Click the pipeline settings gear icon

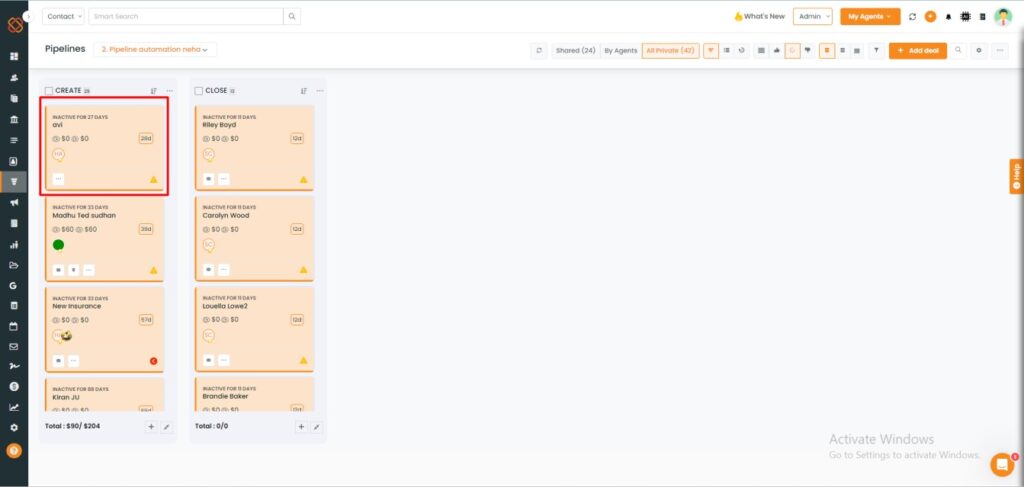[978, 50]
